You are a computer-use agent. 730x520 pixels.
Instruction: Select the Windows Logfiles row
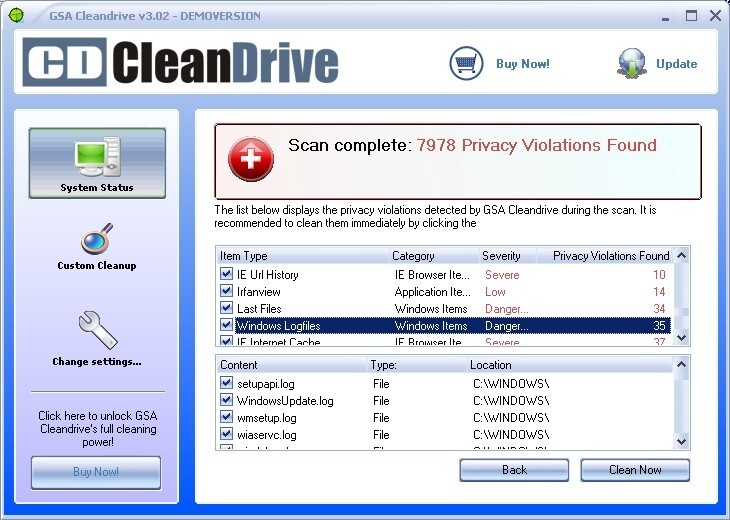(x=445, y=325)
